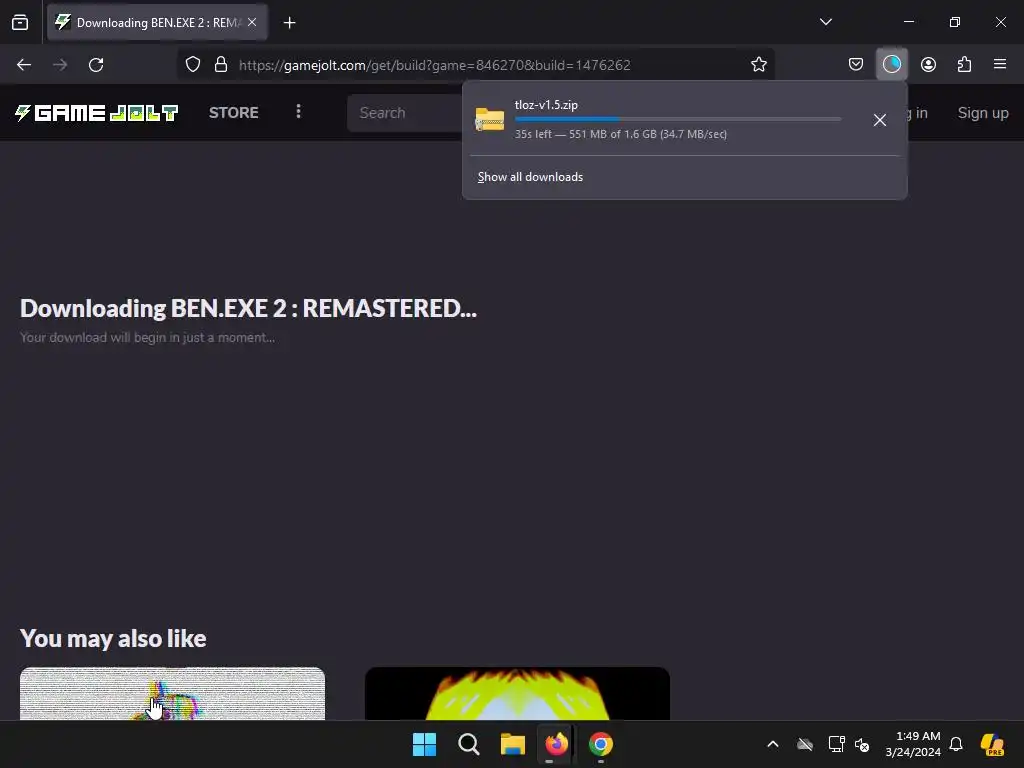The height and width of the screenshot is (768, 1024).
Task: Click the Game Jolt Search field
Action: (405, 113)
